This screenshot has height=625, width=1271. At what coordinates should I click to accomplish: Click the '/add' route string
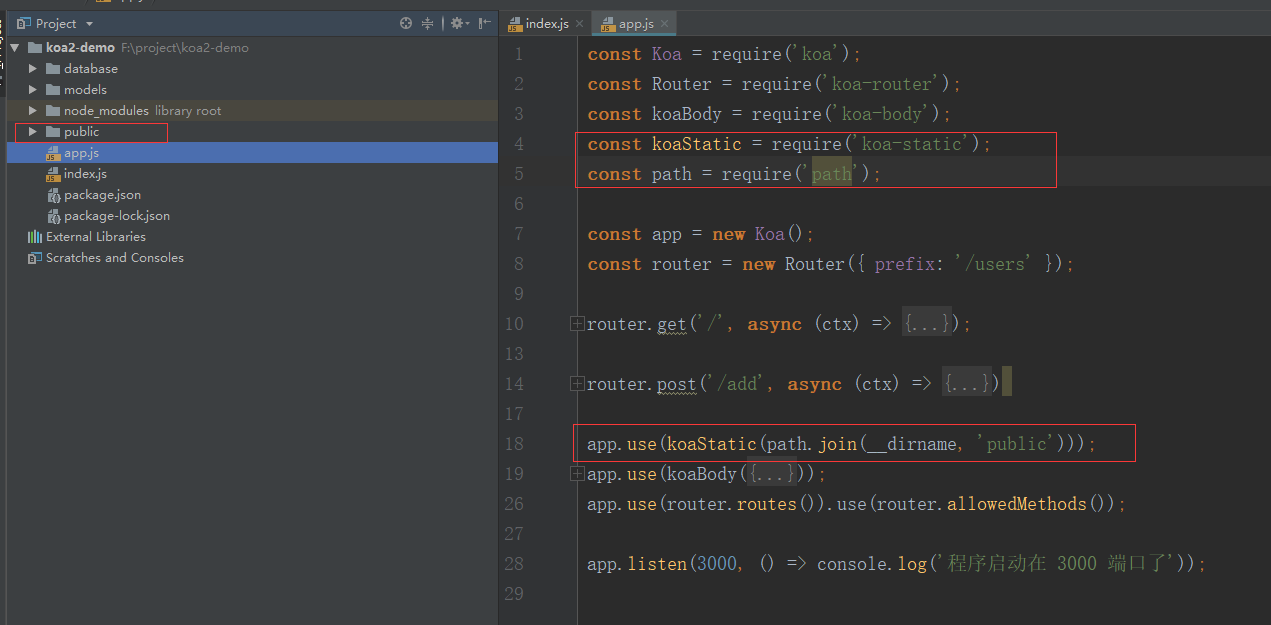[x=737, y=384]
